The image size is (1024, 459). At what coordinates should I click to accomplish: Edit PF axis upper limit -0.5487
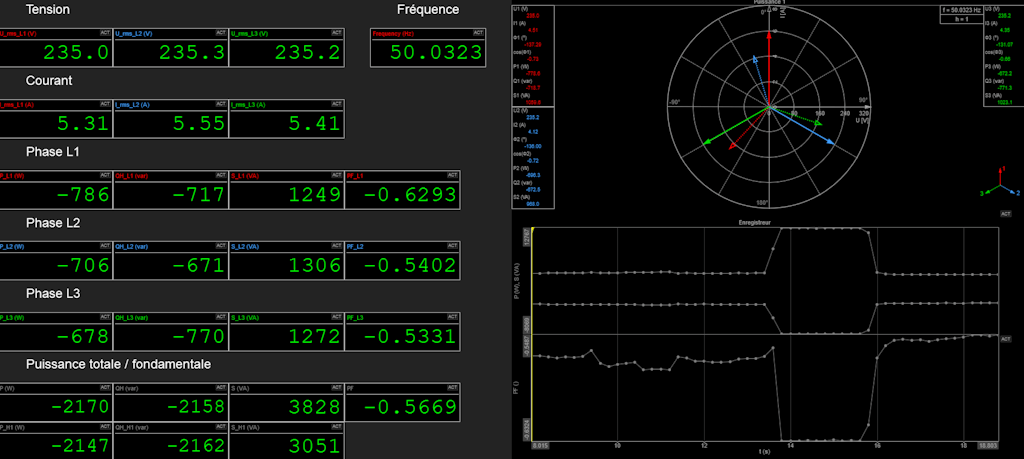(527, 345)
